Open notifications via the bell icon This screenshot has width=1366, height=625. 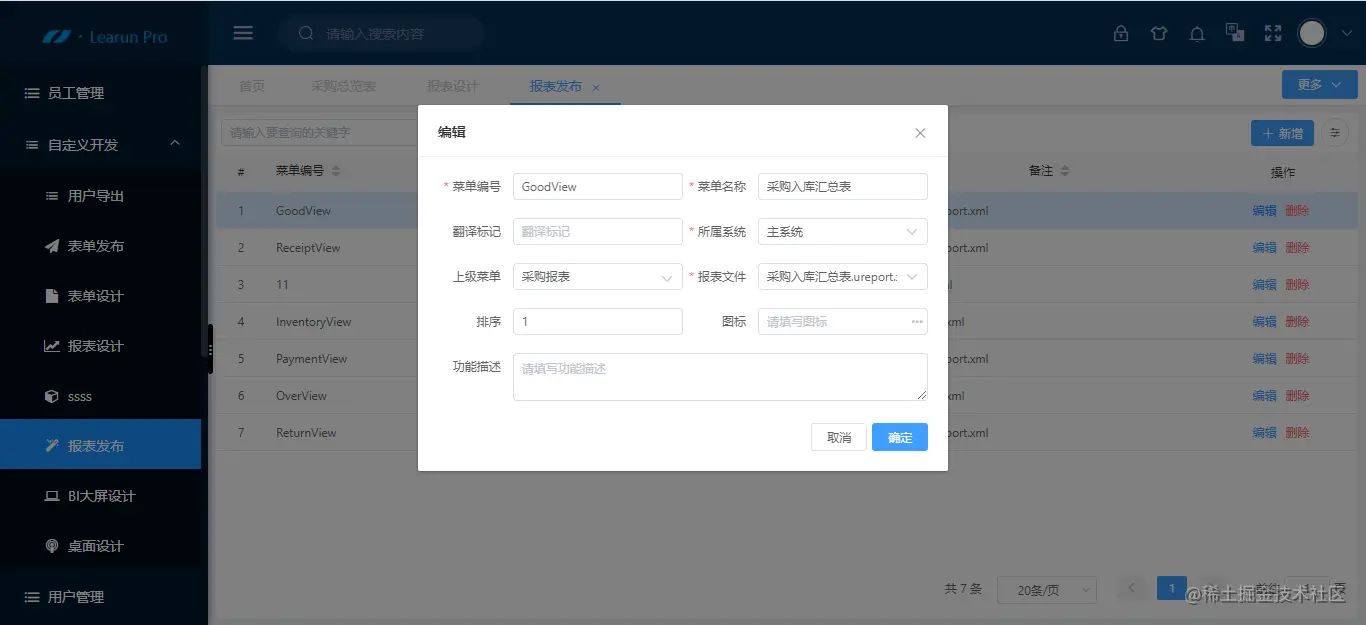click(1197, 32)
